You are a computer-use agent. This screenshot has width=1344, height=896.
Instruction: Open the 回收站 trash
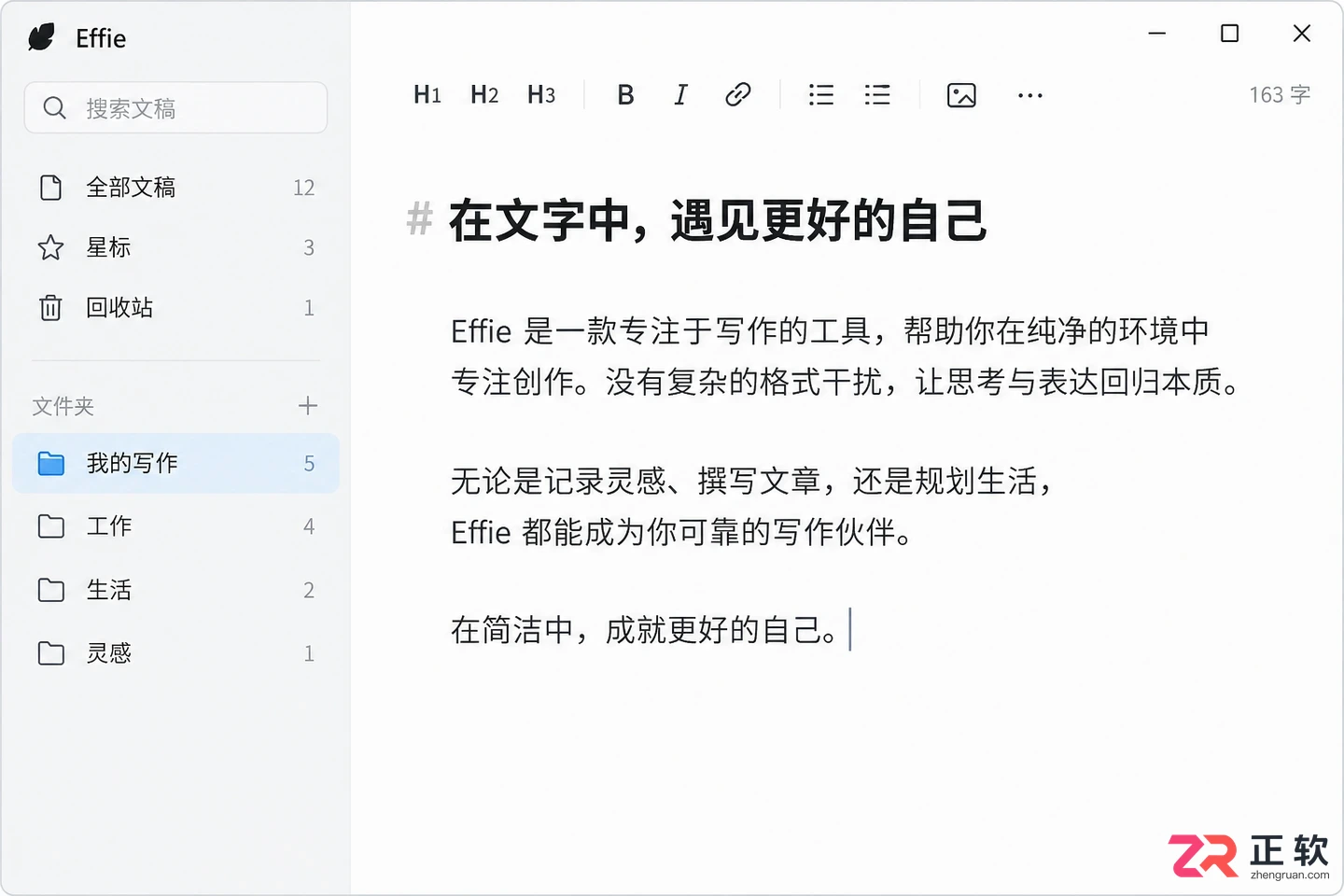tap(175, 308)
